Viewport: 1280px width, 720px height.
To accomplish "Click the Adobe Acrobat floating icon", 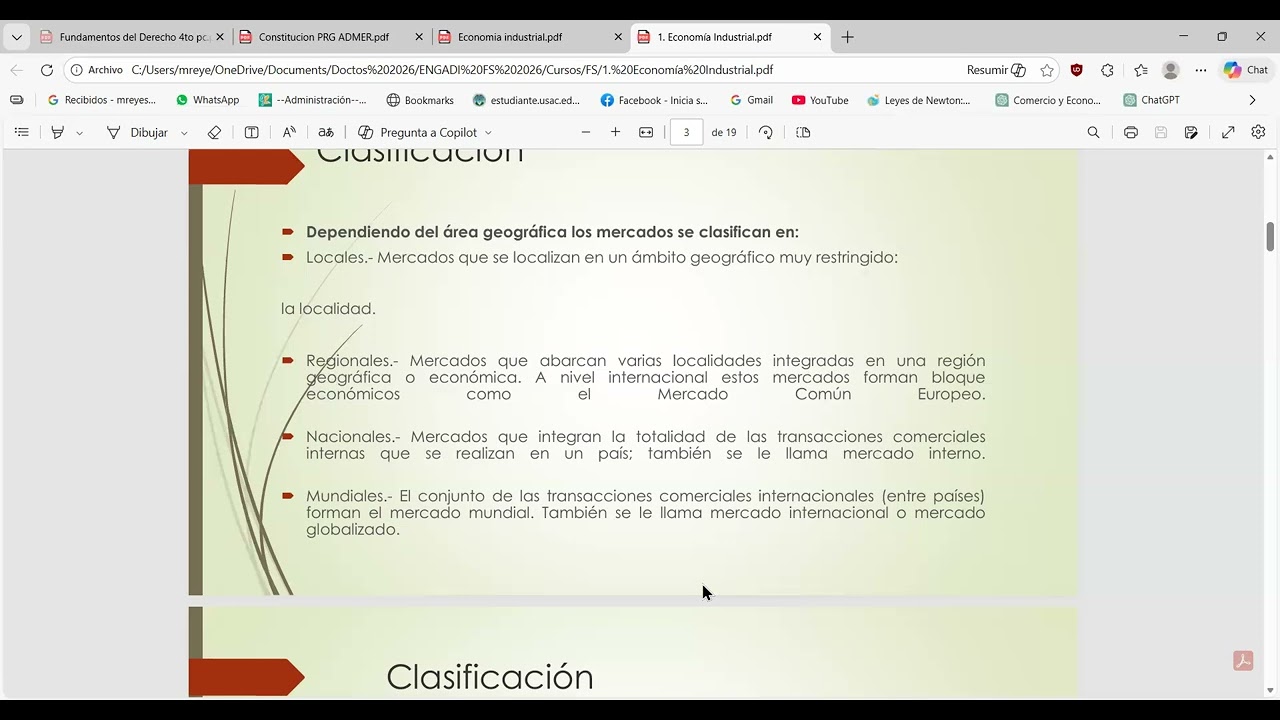I will 1244,661.
